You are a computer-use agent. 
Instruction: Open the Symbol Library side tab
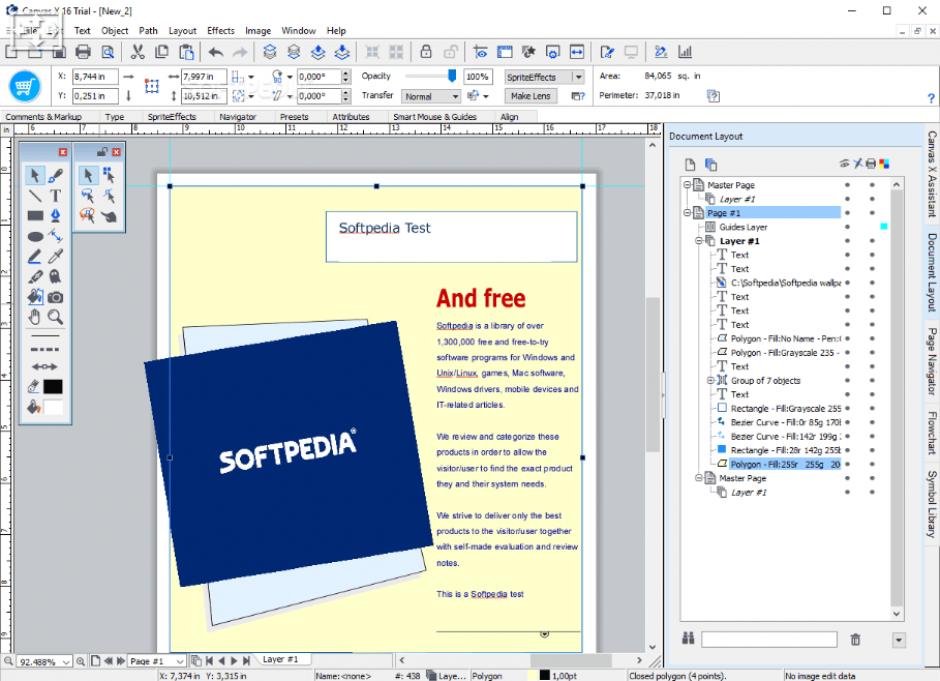[x=932, y=504]
